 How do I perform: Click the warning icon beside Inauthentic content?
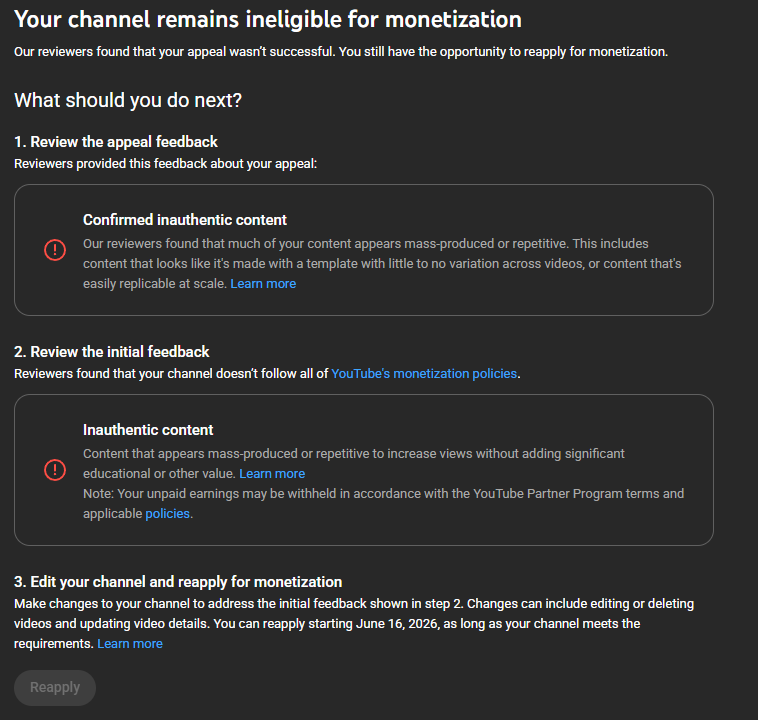coord(55,470)
